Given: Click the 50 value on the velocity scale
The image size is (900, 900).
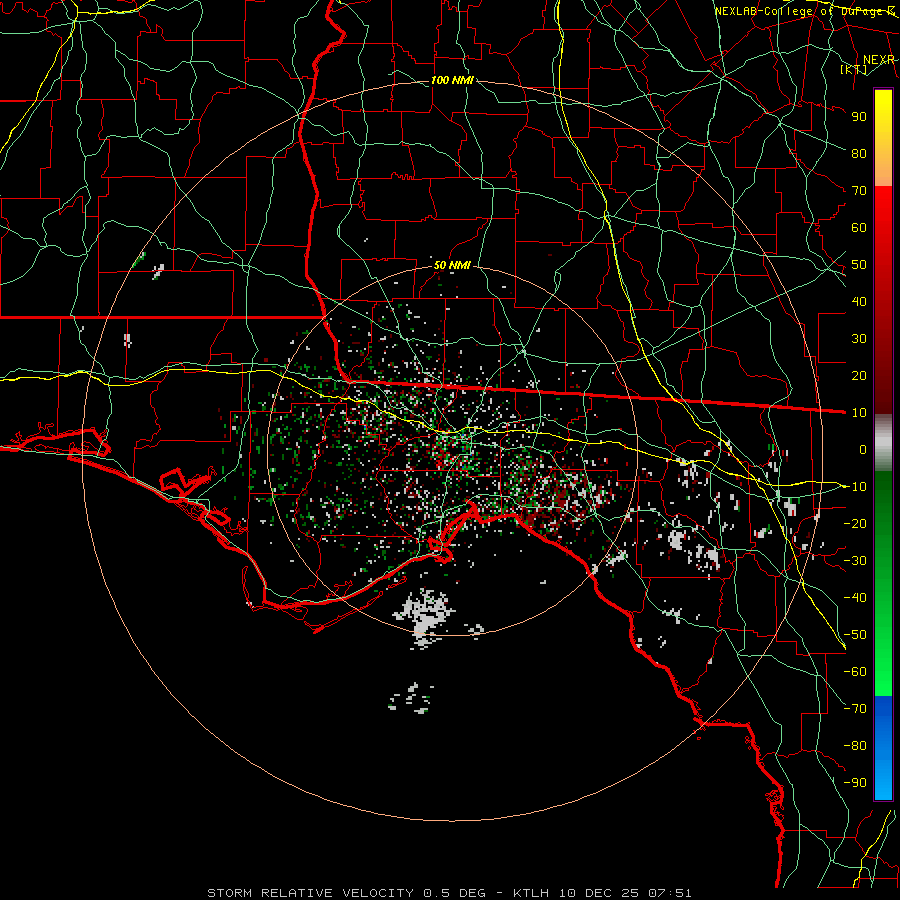Looking at the screenshot, I should click(859, 265).
